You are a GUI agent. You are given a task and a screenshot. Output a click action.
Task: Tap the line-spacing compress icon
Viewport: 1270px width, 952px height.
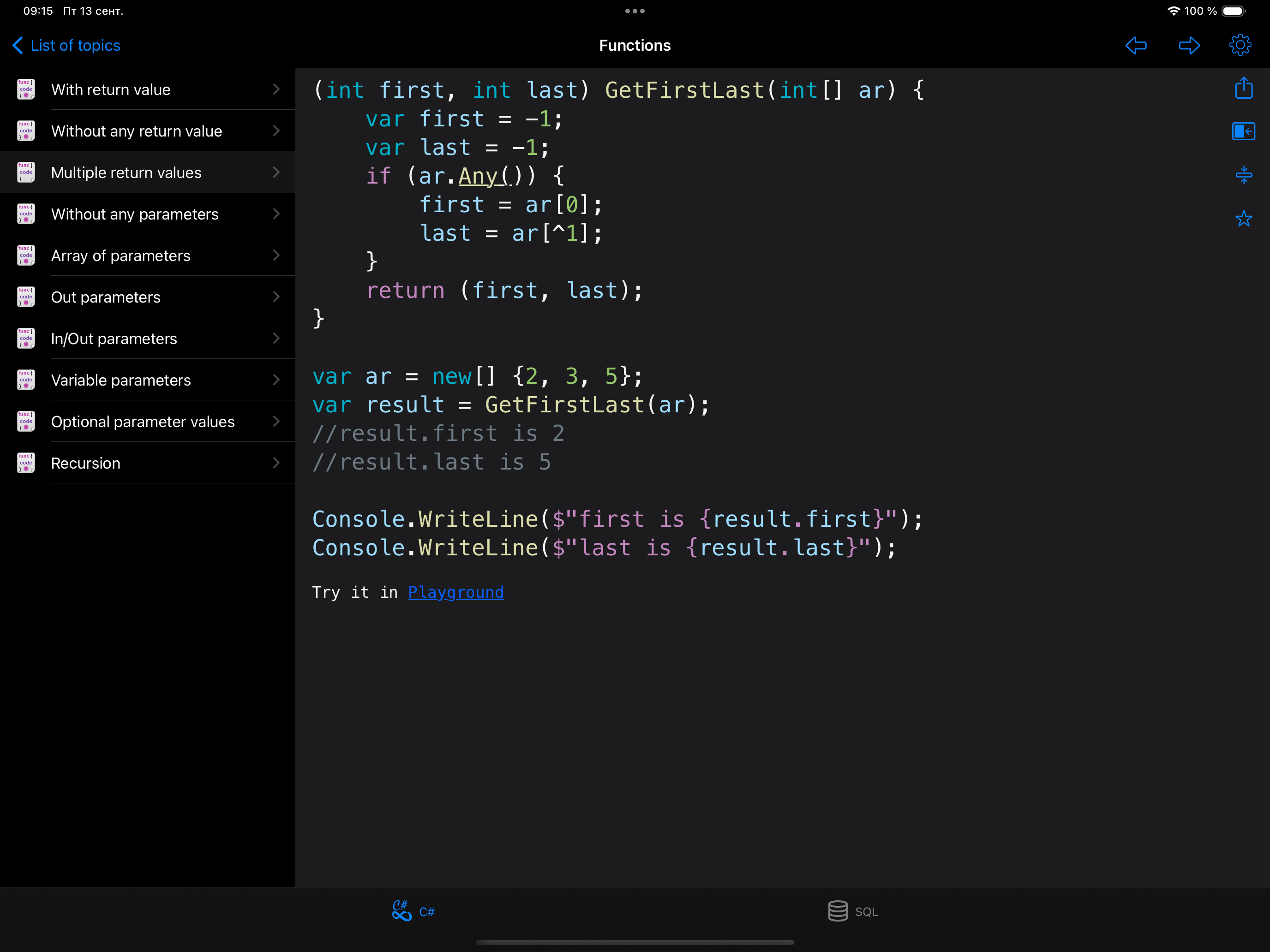click(1244, 174)
